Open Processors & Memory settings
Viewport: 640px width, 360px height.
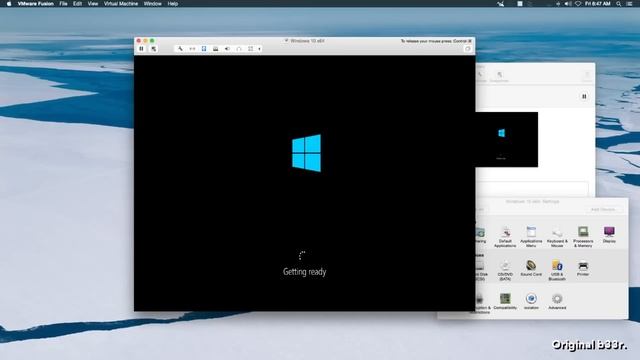[583, 237]
